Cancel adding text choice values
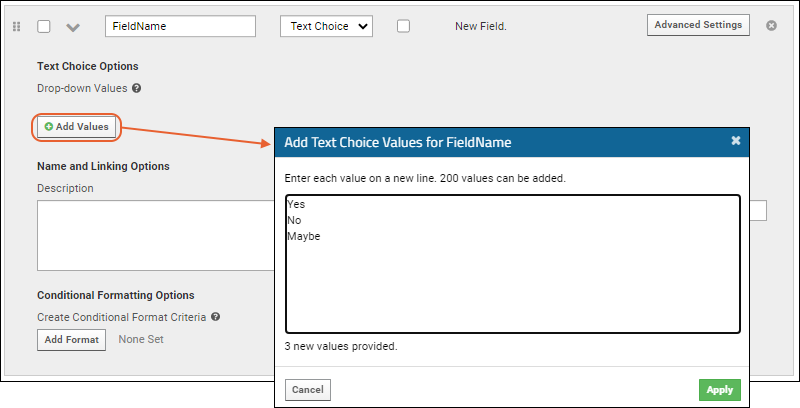Viewport: 800px width, 408px height. tap(308, 390)
